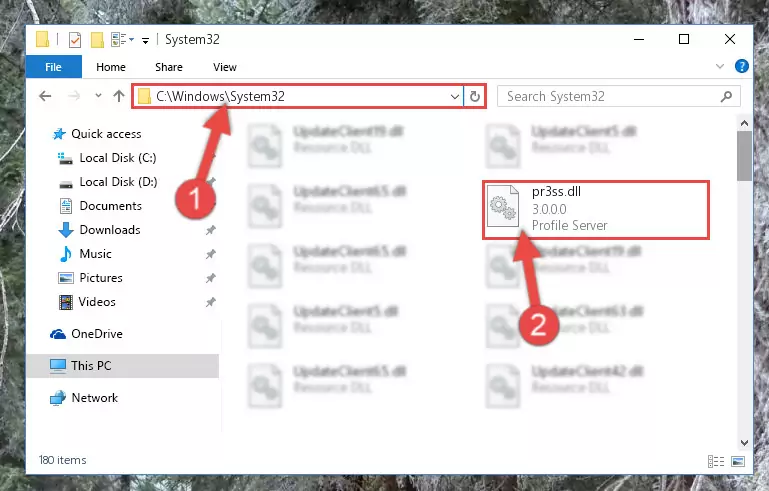Open the Help question mark icon

pos(742,66)
